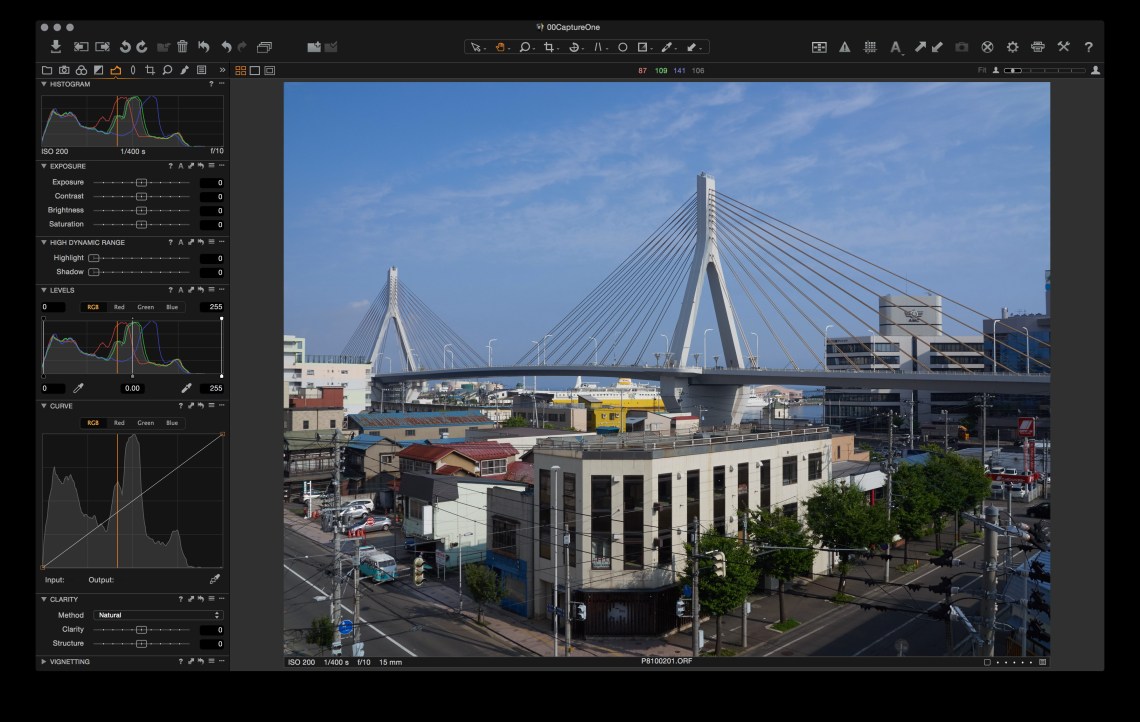Click the curve point picker eyedropper
The width and height of the screenshot is (1140, 722).
(x=214, y=580)
